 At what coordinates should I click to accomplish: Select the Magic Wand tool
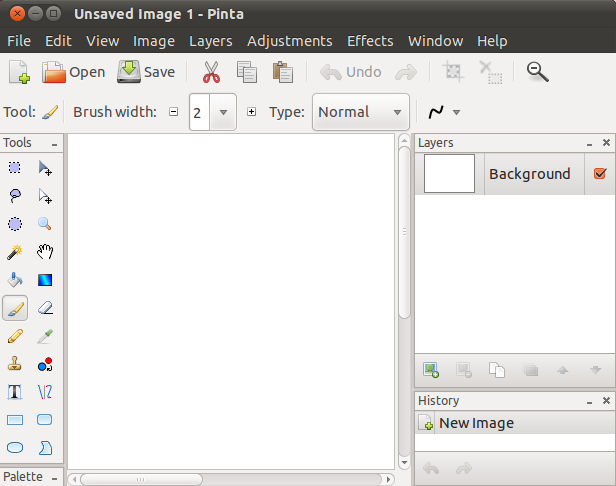[x=15, y=252]
